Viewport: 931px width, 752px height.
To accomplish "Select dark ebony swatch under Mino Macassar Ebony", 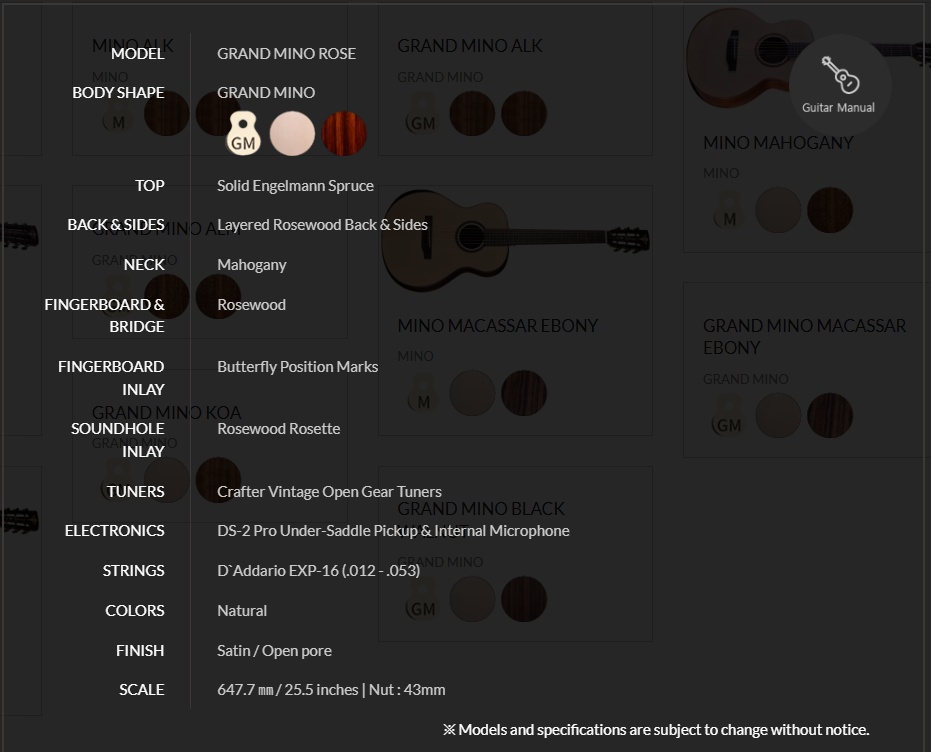I will [524, 393].
